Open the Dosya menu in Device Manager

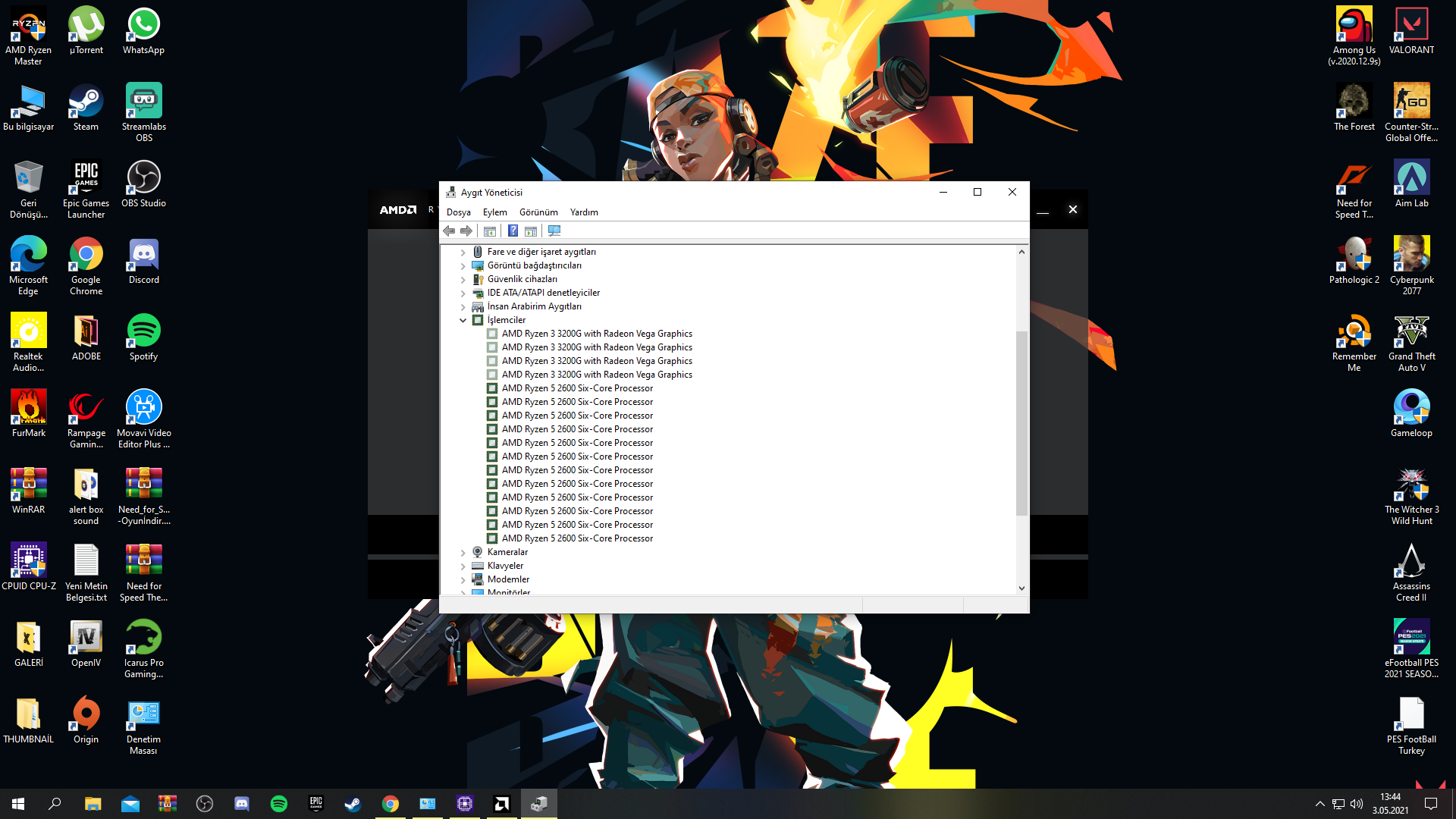pos(459,211)
